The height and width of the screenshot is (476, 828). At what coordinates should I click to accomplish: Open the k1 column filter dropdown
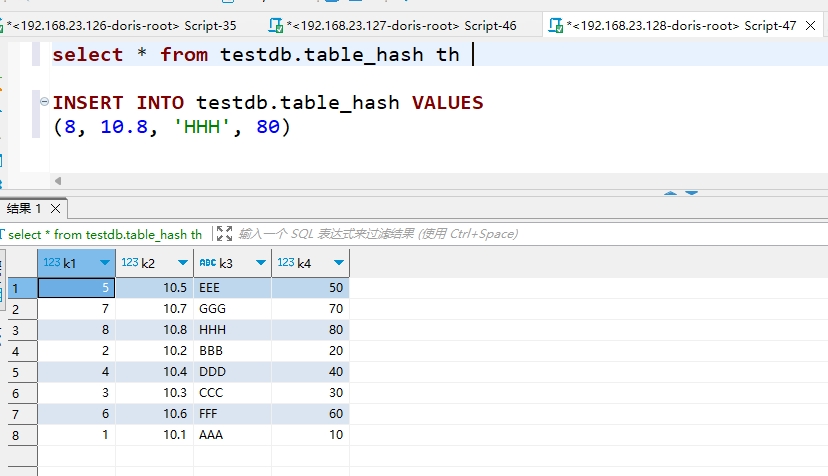[105, 263]
